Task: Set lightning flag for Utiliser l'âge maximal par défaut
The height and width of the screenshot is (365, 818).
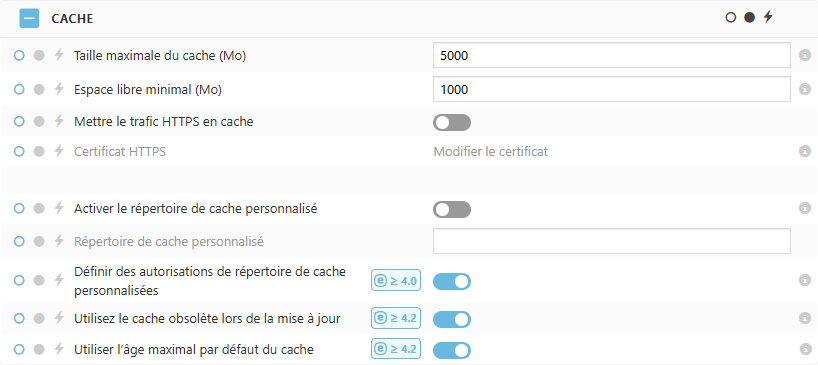Action: coord(59,349)
